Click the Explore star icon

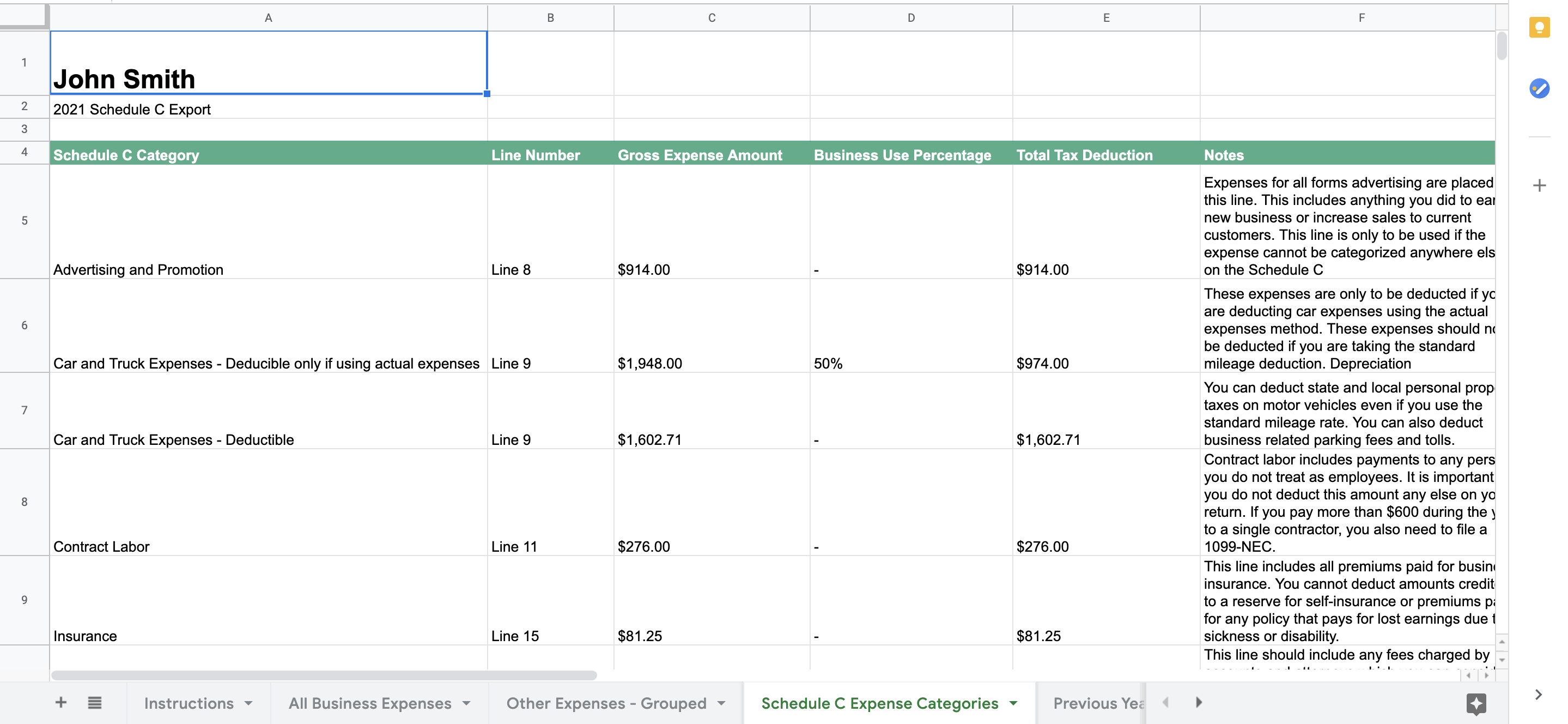1476,704
